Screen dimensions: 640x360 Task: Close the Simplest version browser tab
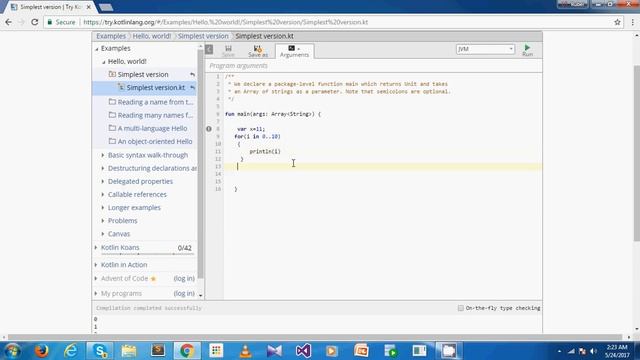pyautogui.click(x=89, y=7)
